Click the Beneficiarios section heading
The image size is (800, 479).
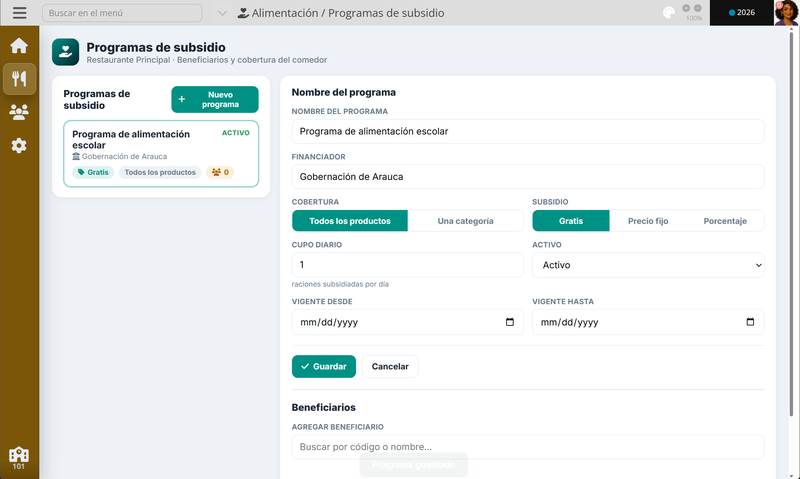click(x=323, y=407)
